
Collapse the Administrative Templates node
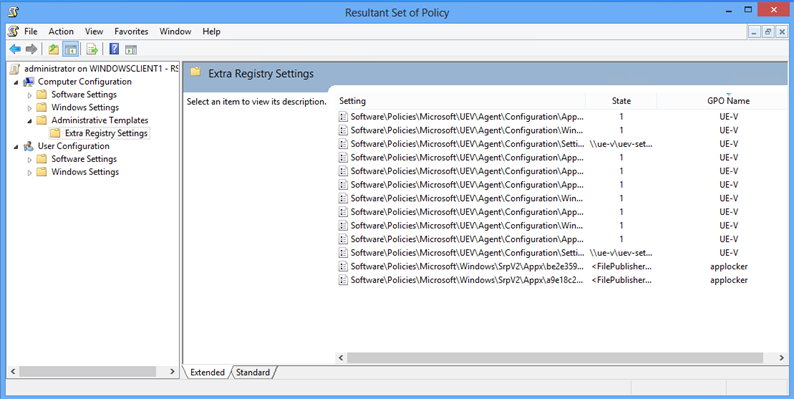29,121
